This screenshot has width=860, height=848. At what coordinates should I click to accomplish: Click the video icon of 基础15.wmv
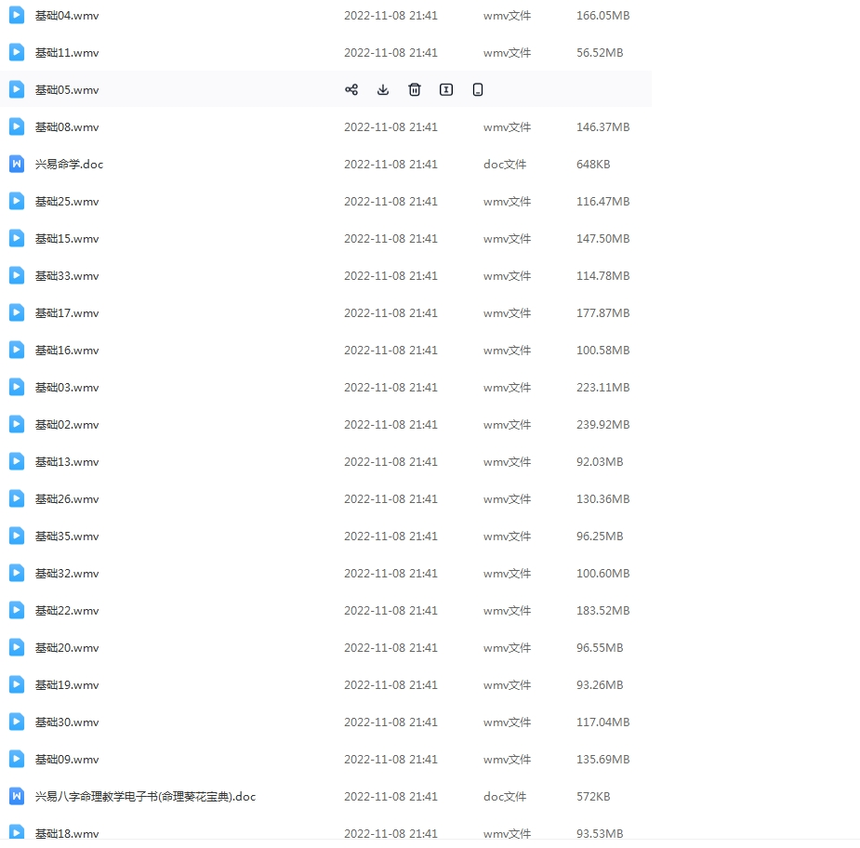(16, 238)
